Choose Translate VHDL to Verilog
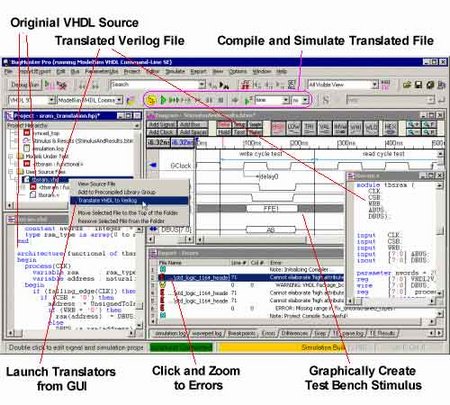Viewport: 450px width, 405px height. (129, 200)
